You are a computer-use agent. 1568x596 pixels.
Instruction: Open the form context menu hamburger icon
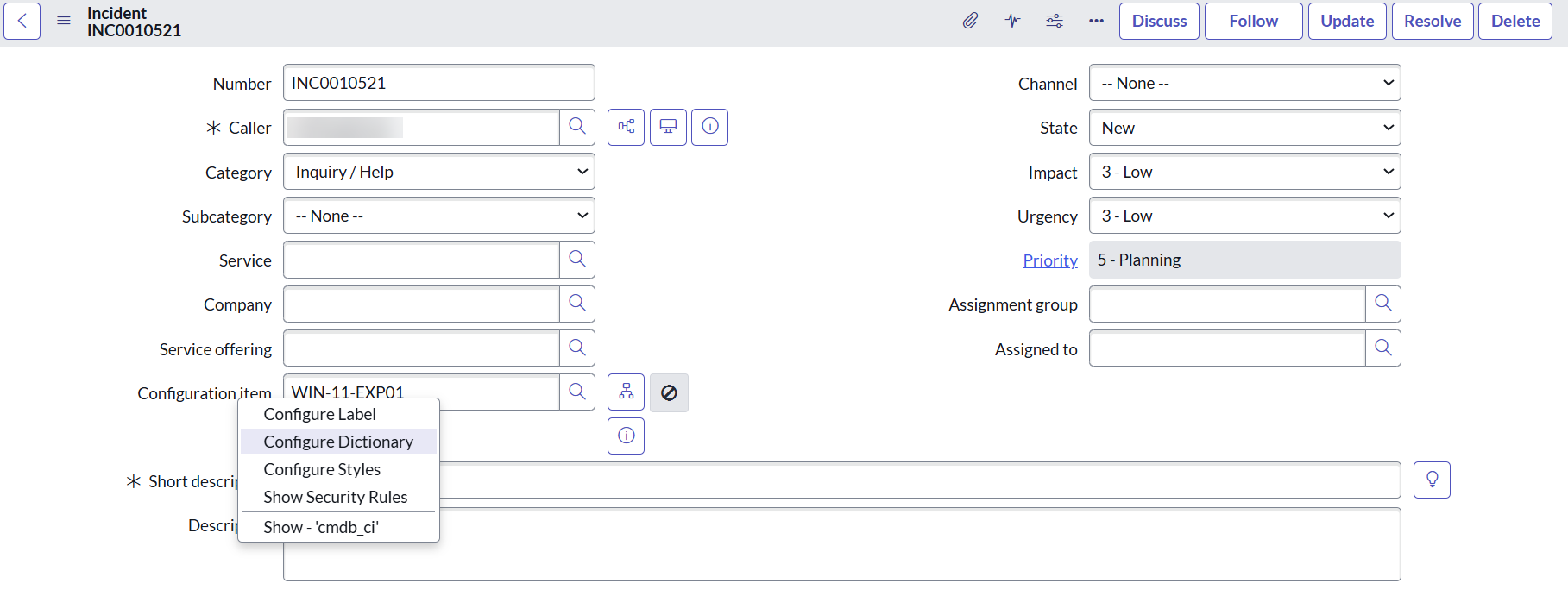tap(64, 21)
